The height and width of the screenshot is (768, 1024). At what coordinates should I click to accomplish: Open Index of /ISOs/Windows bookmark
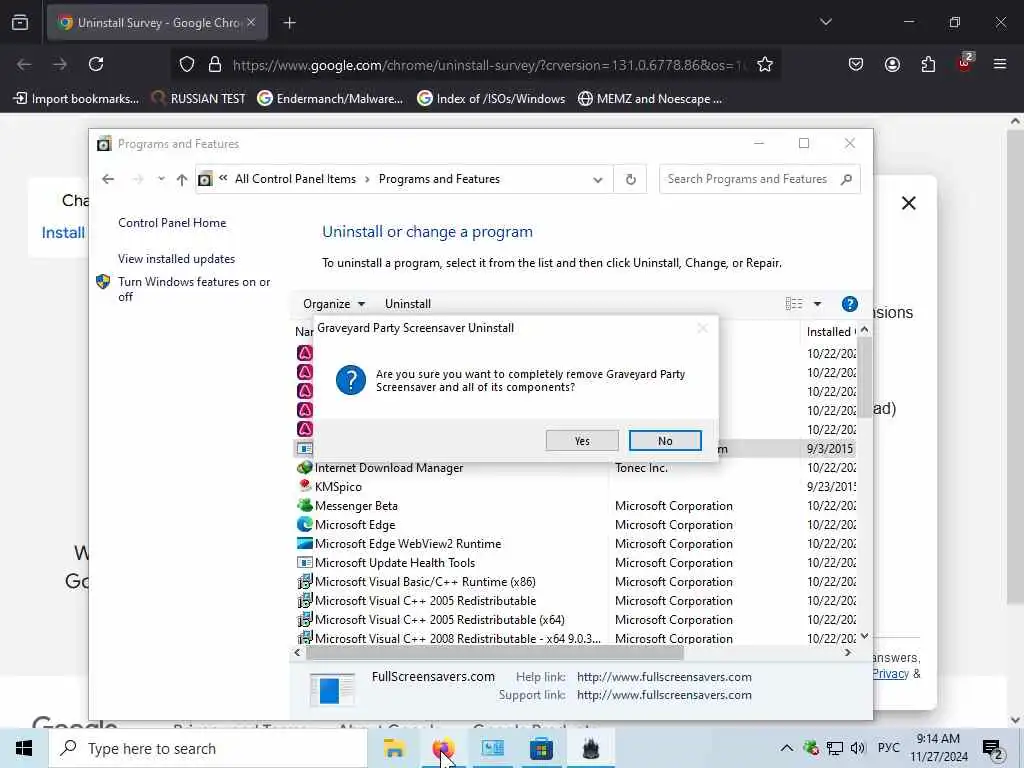[491, 99]
